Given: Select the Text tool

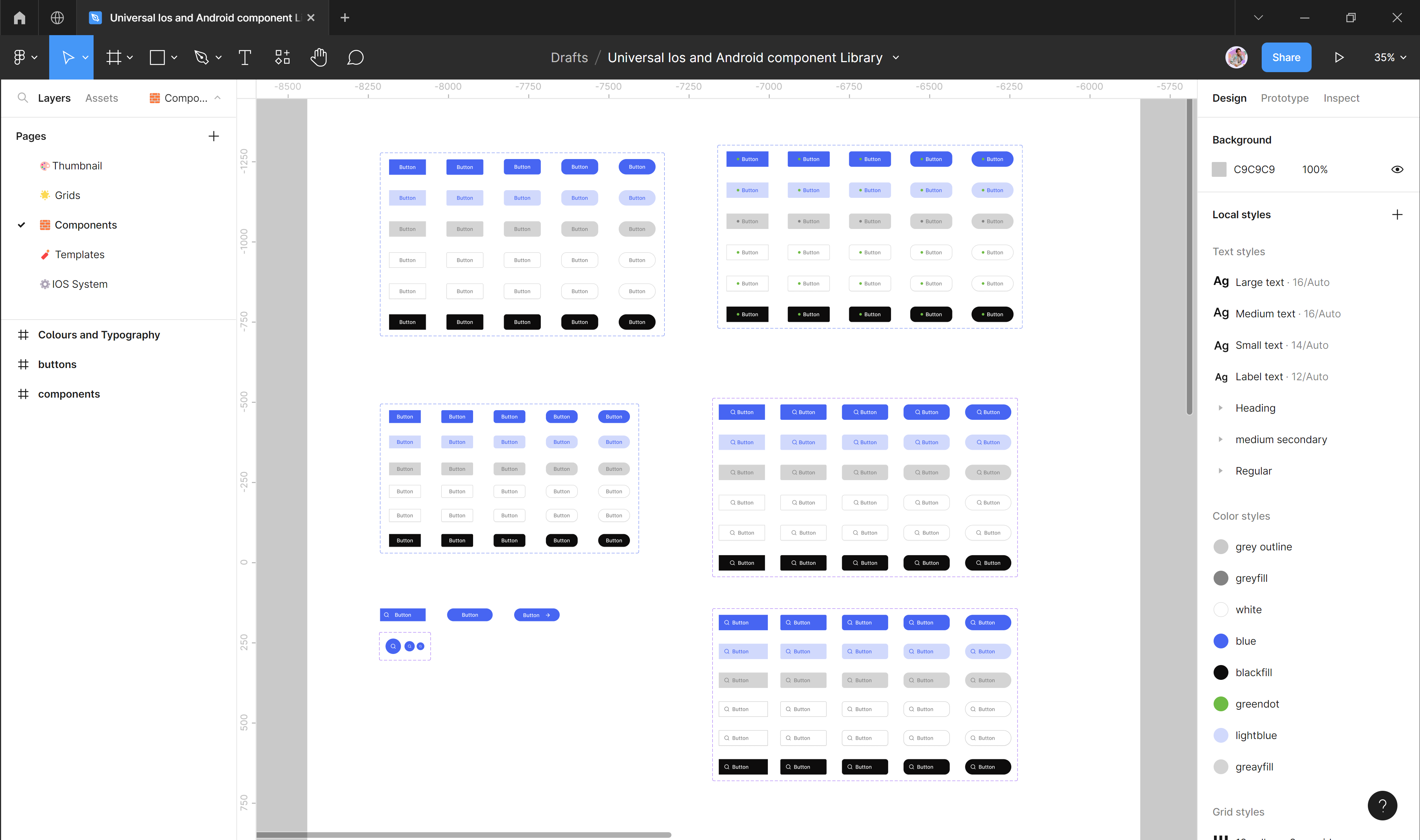Looking at the screenshot, I should 245,57.
